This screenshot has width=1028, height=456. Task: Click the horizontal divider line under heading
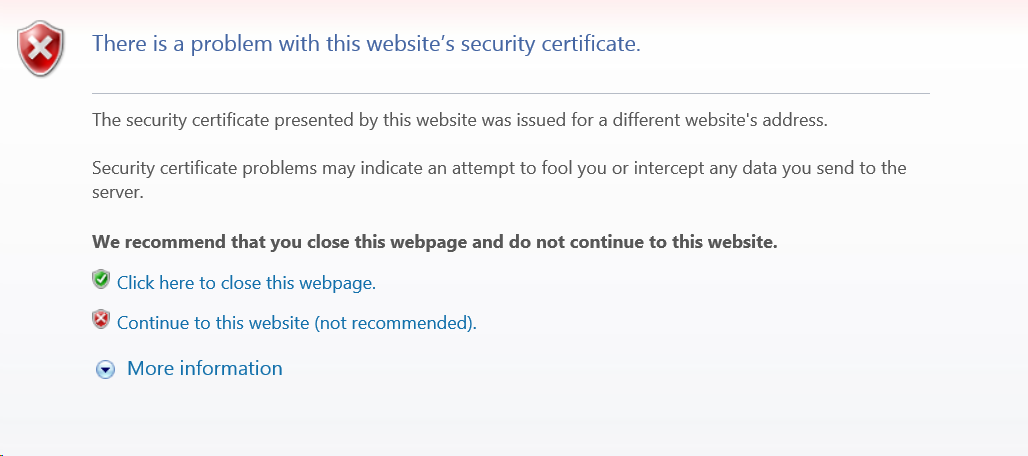(511, 94)
